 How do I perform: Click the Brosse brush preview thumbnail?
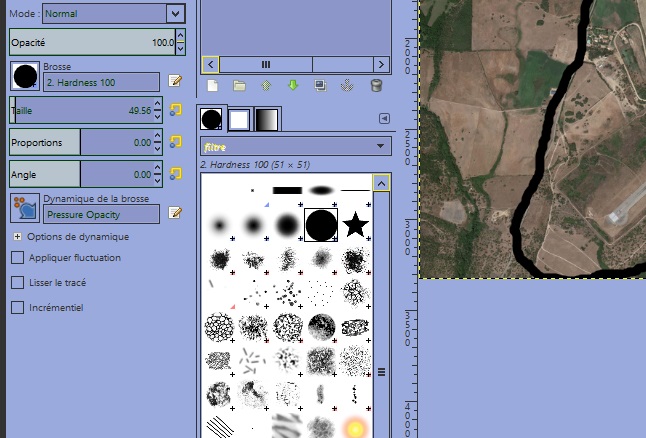25,76
